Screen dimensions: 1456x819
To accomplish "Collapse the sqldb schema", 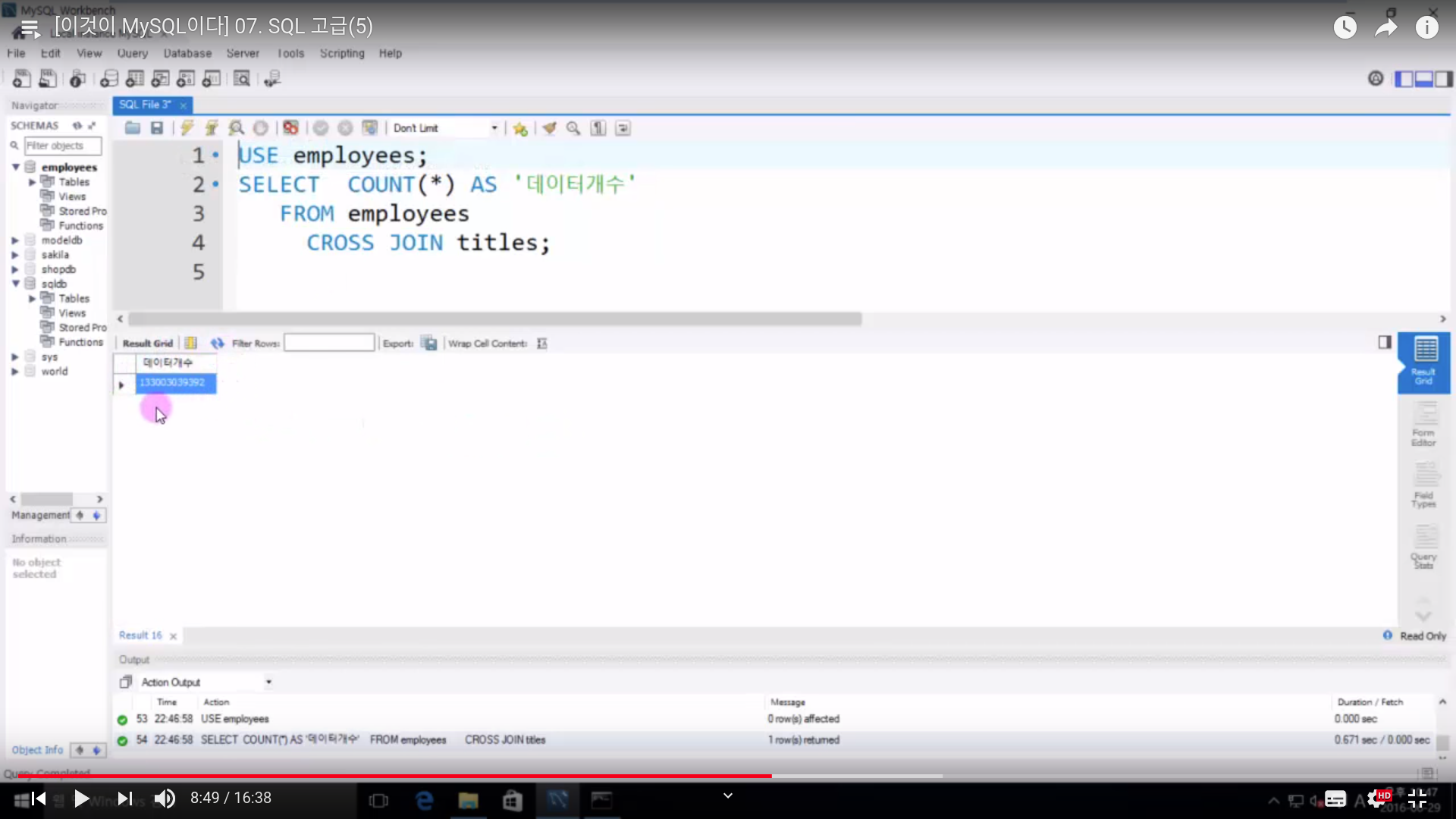I will coord(15,284).
